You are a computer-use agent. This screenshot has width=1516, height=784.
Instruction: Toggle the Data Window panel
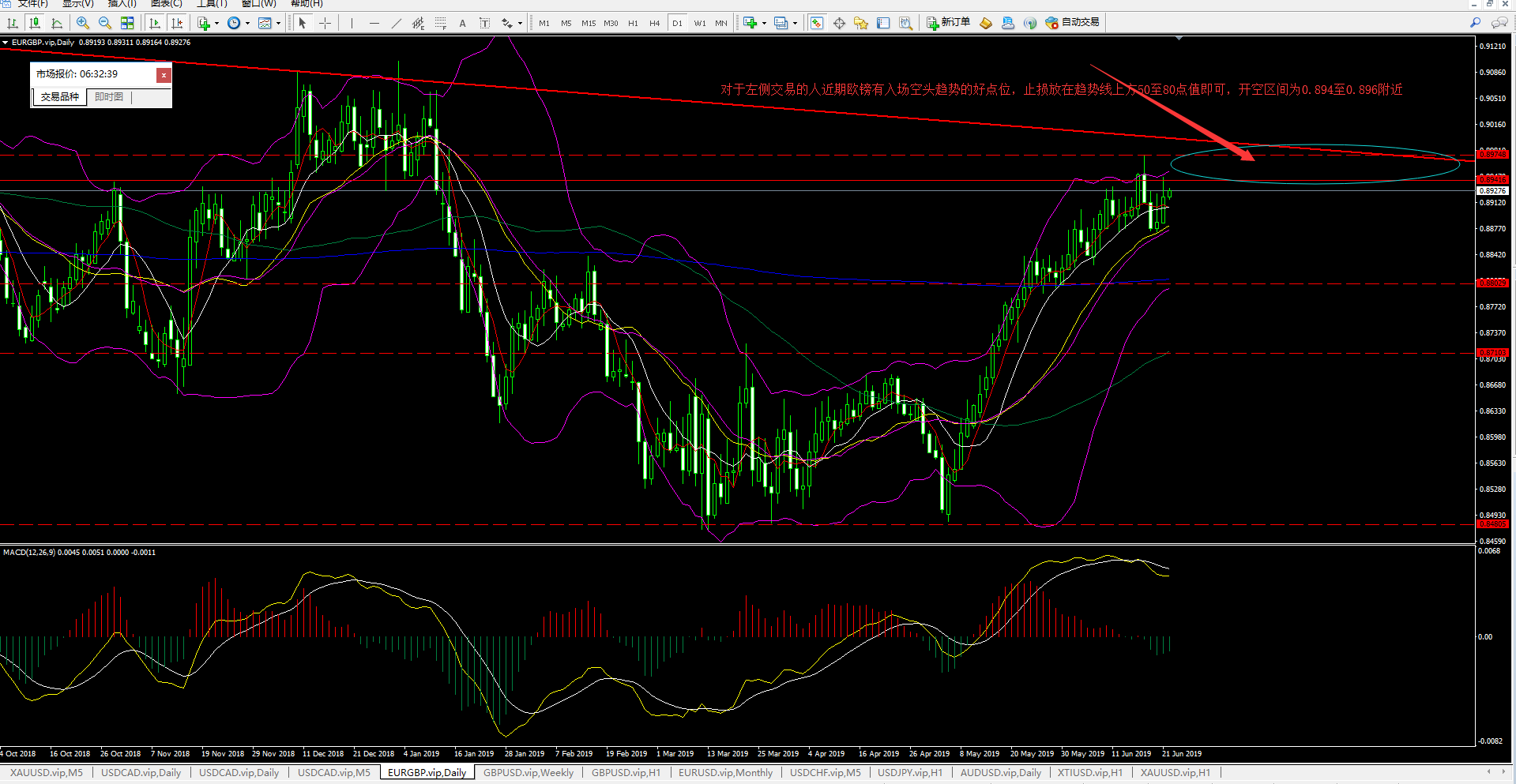[839, 23]
